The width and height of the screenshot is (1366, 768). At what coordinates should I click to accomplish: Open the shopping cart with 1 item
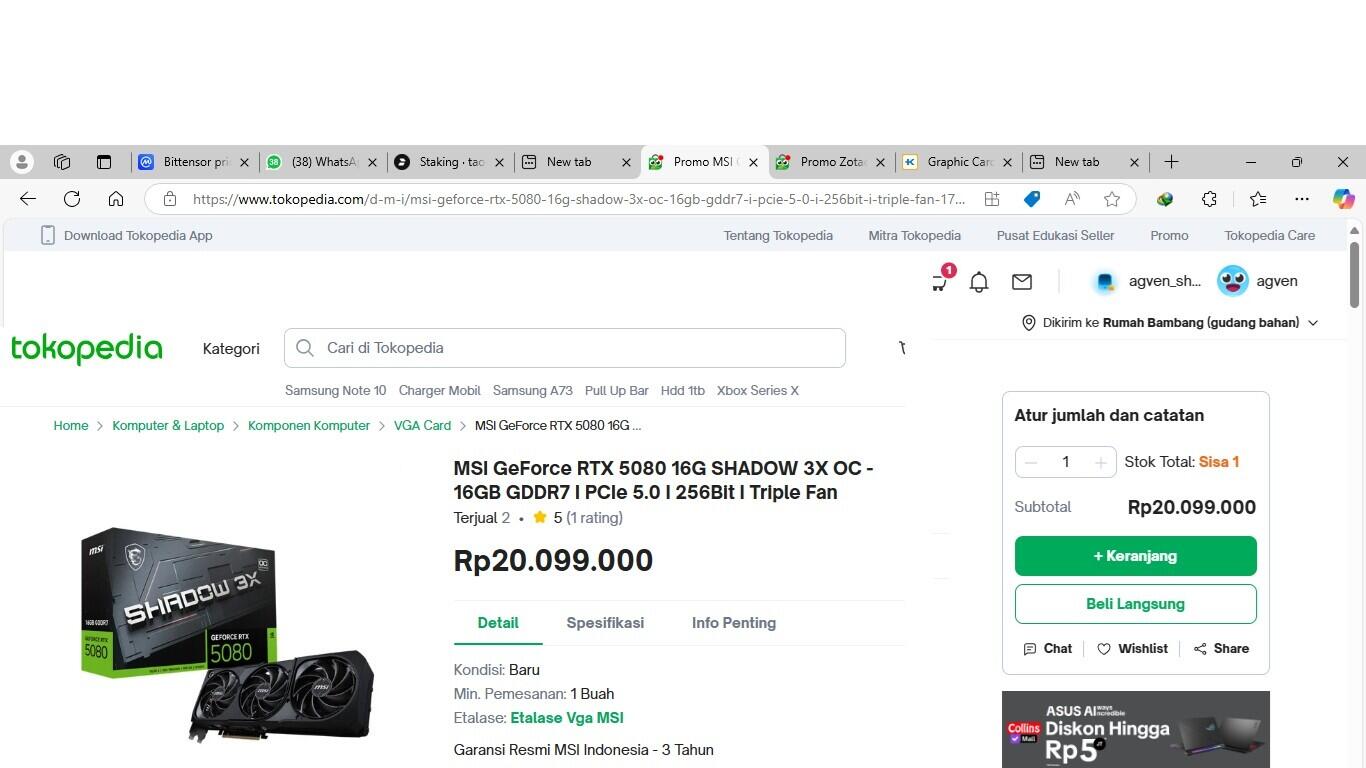coord(938,282)
